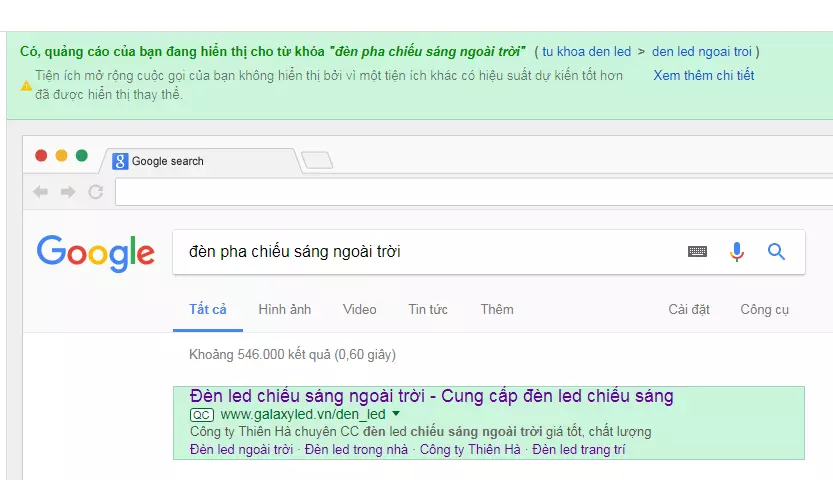Click the Xem thêm chi tiết link
Screen dimensions: 833x480
tap(703, 76)
